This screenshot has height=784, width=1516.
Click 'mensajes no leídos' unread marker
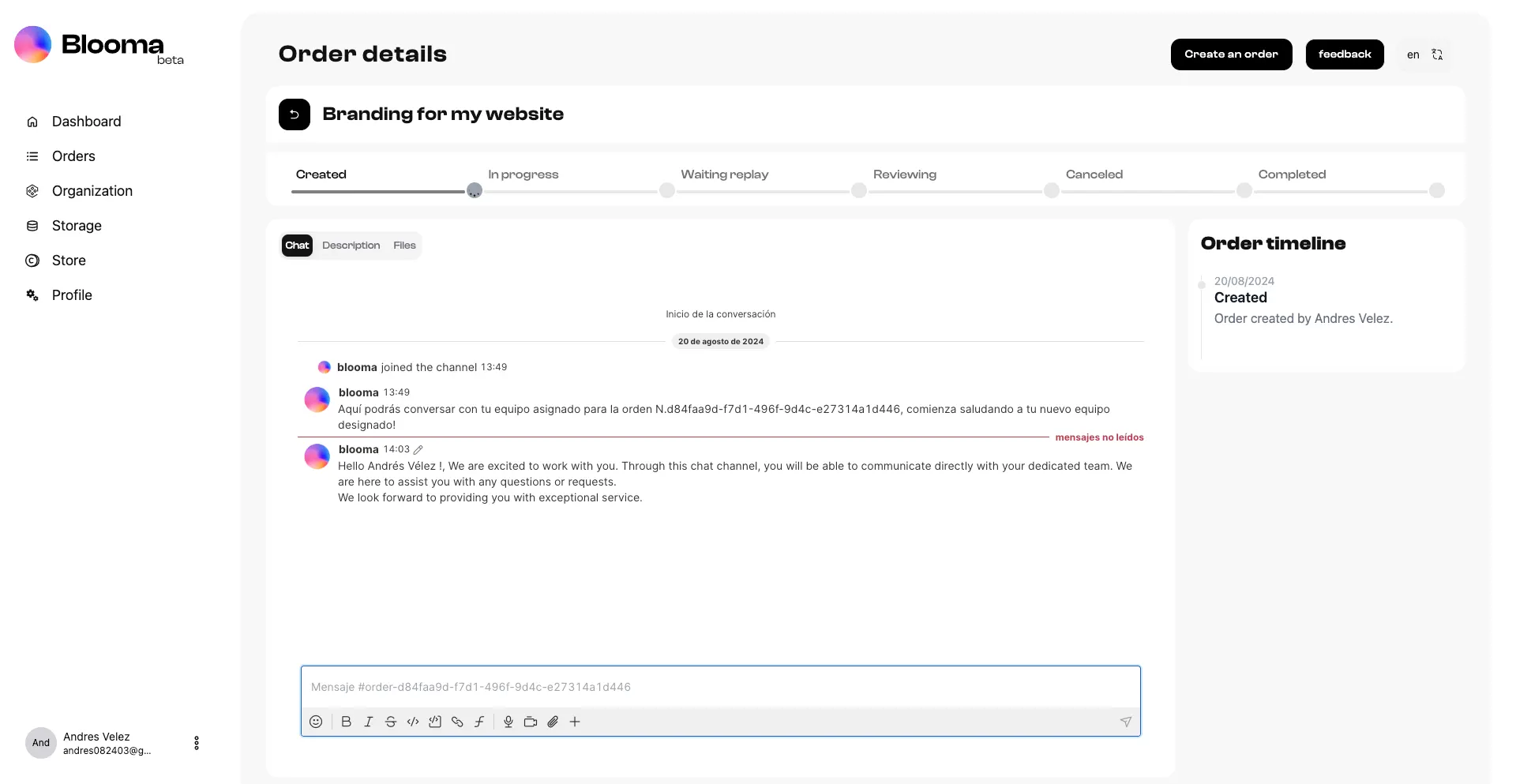click(1099, 437)
